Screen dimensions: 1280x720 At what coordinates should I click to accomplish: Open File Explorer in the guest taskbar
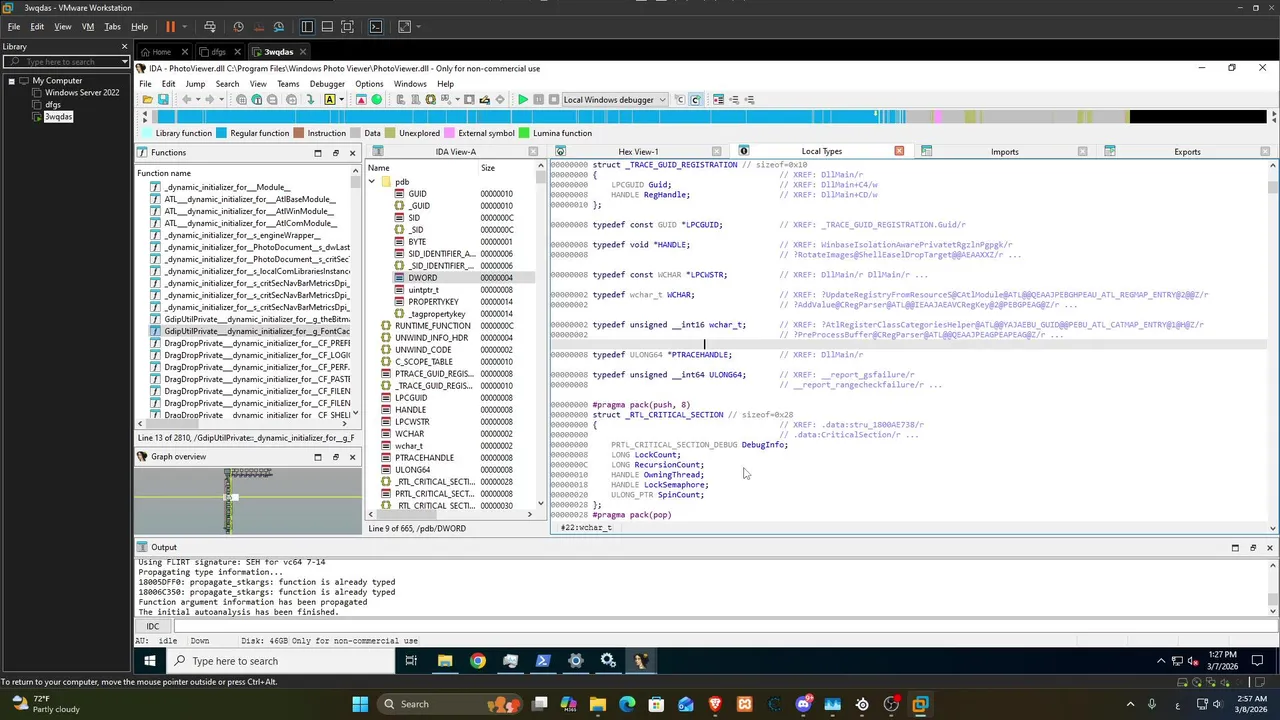click(445, 661)
